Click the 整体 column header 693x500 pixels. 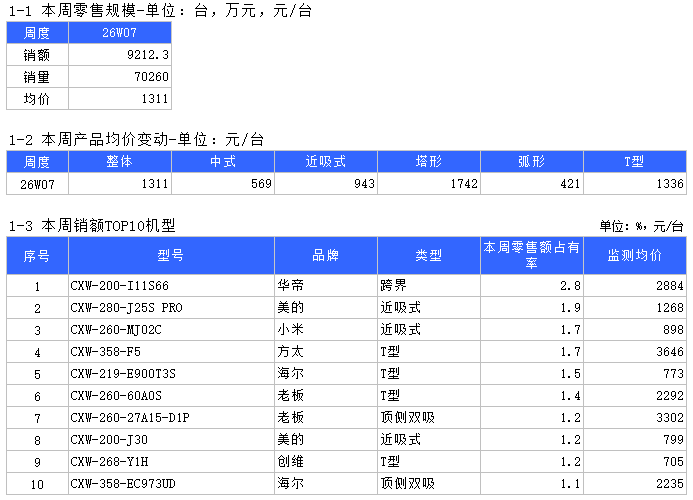coord(119,162)
